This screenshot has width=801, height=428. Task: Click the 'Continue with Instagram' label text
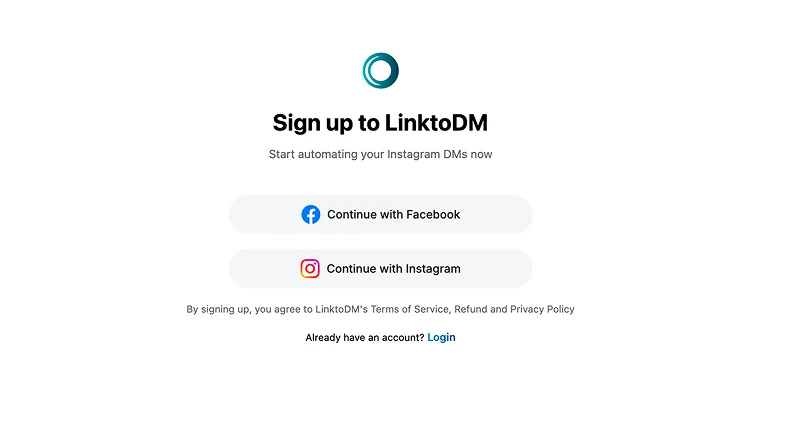click(x=393, y=269)
